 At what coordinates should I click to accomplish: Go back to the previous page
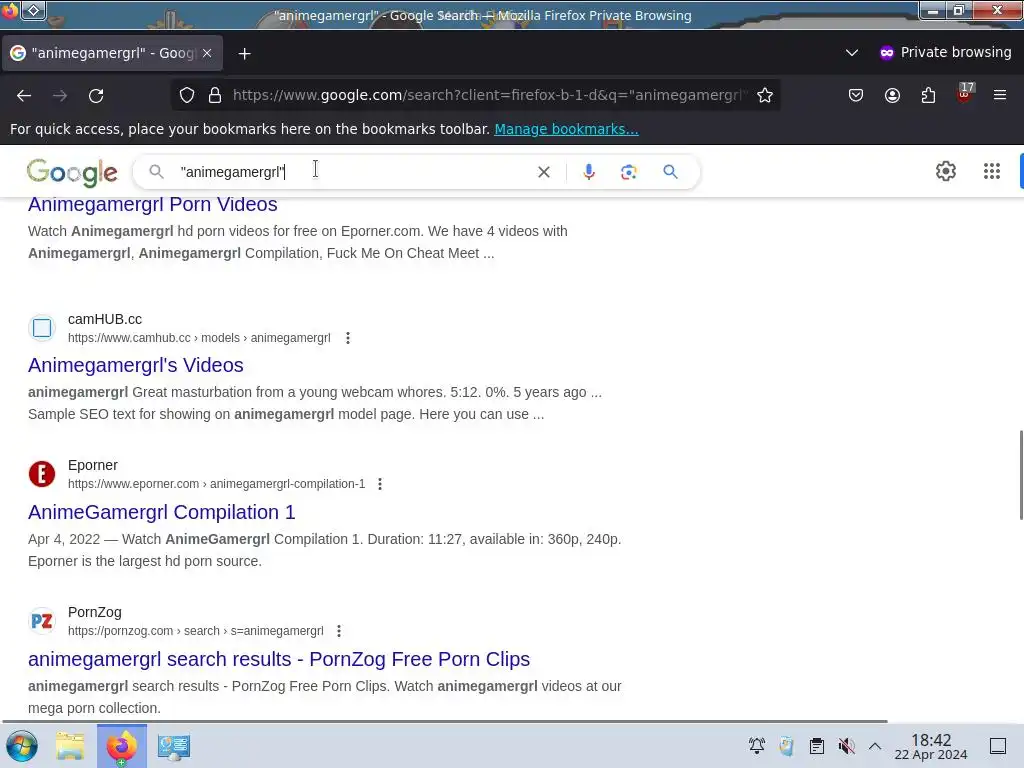click(24, 95)
